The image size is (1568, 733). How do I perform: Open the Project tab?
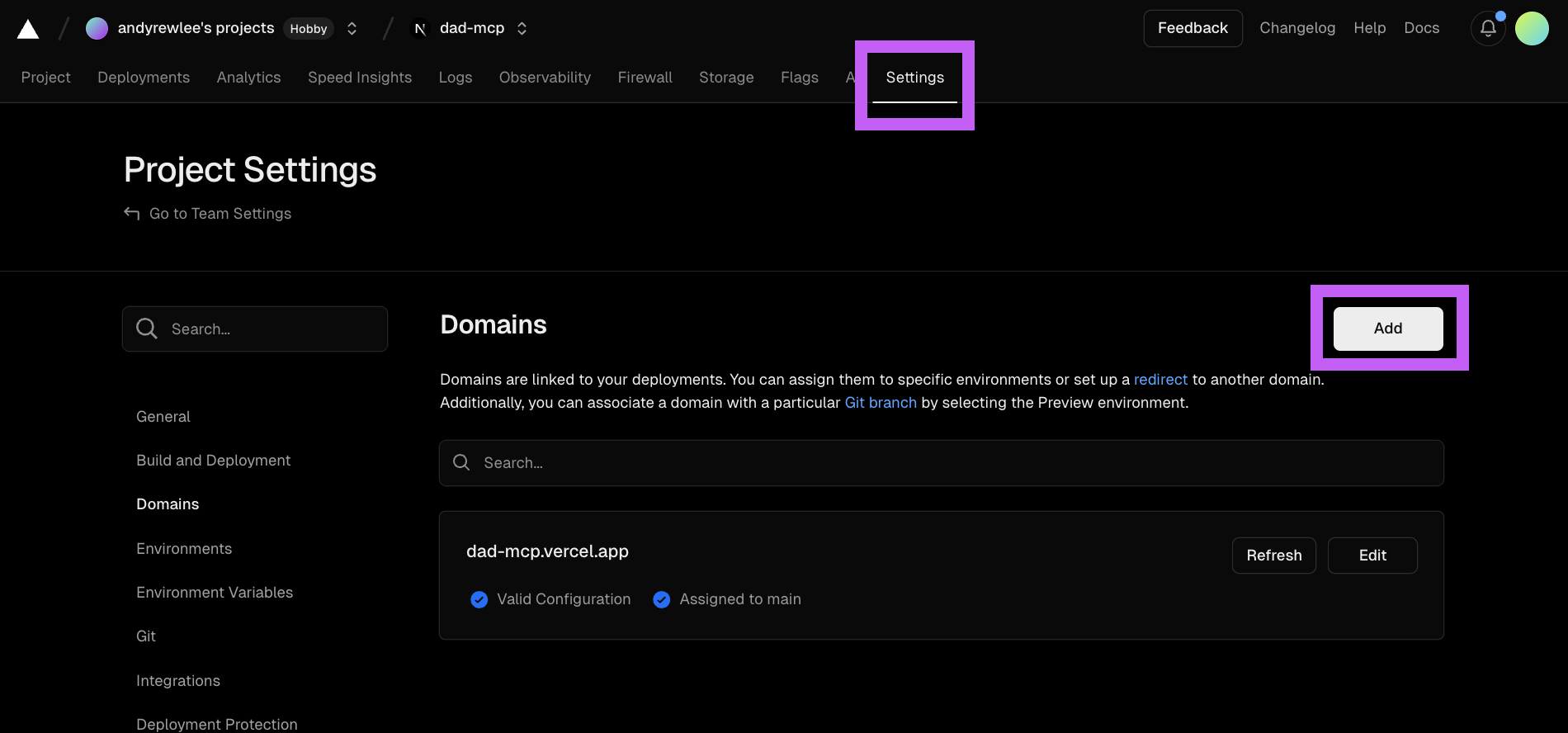point(46,77)
